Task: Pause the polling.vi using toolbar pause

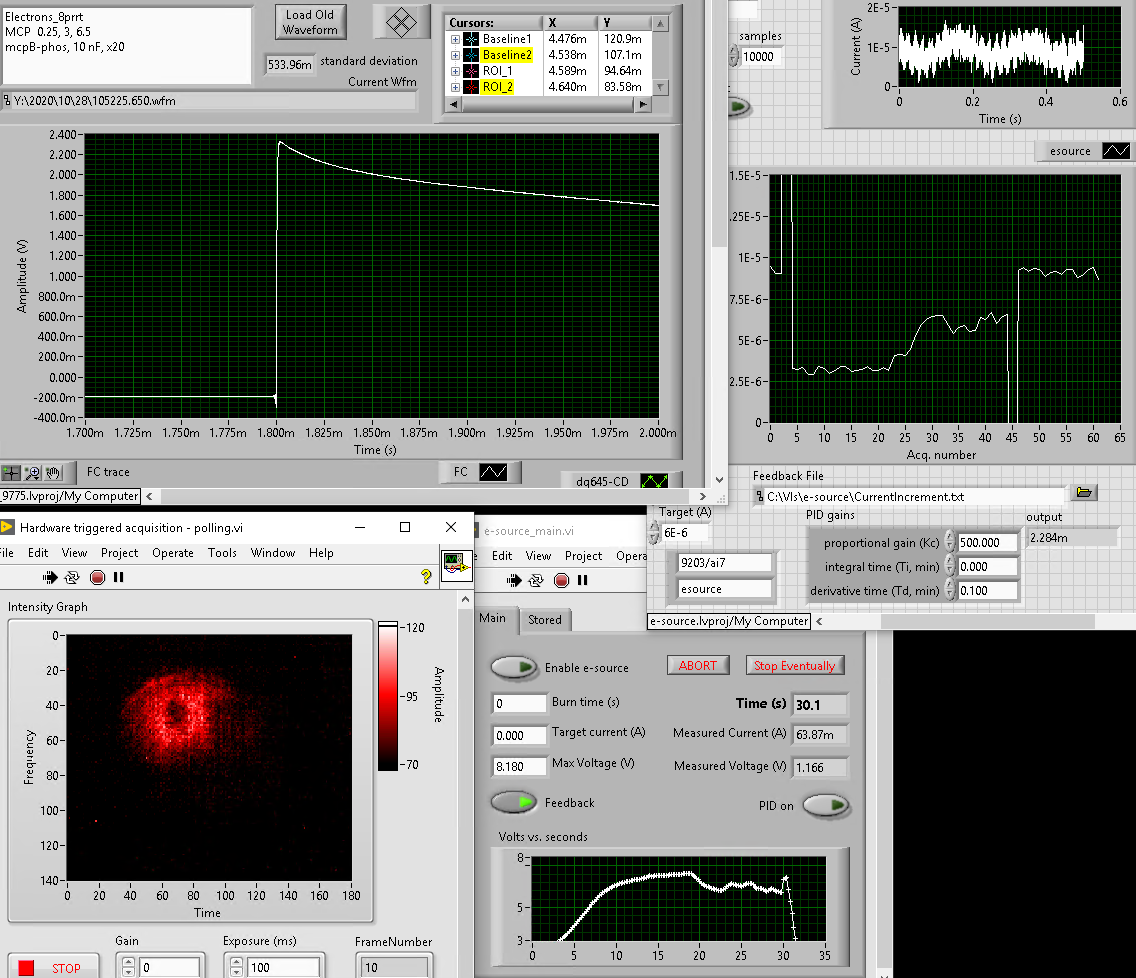Action: tap(119, 577)
